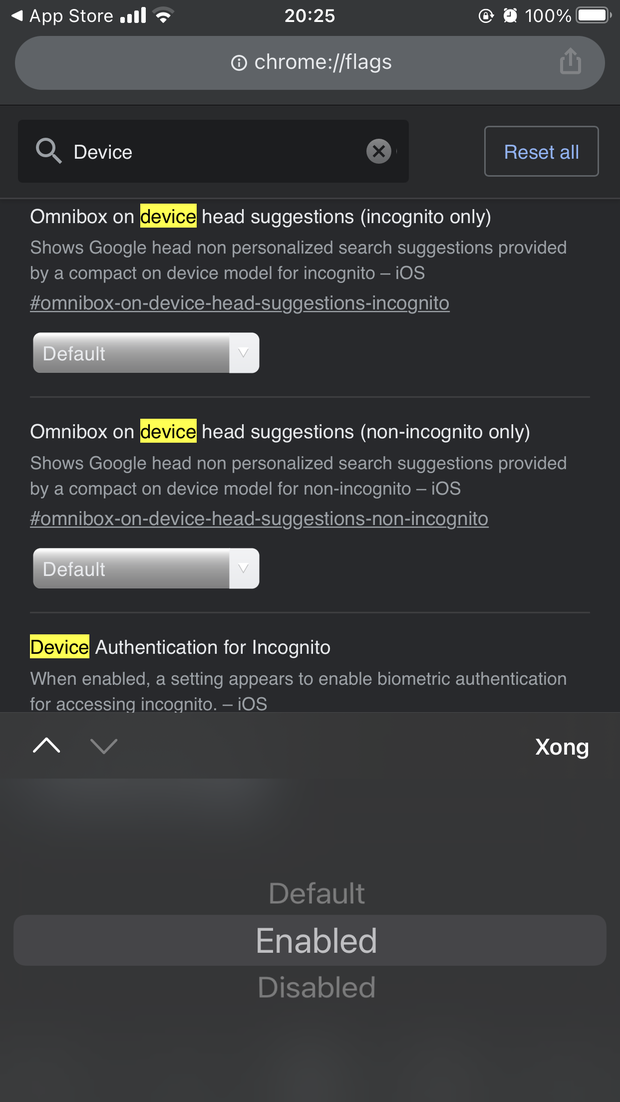This screenshot has height=1102, width=620.
Task: Open dropdown for non-incognito head suggestions flag
Action: [x=146, y=569]
